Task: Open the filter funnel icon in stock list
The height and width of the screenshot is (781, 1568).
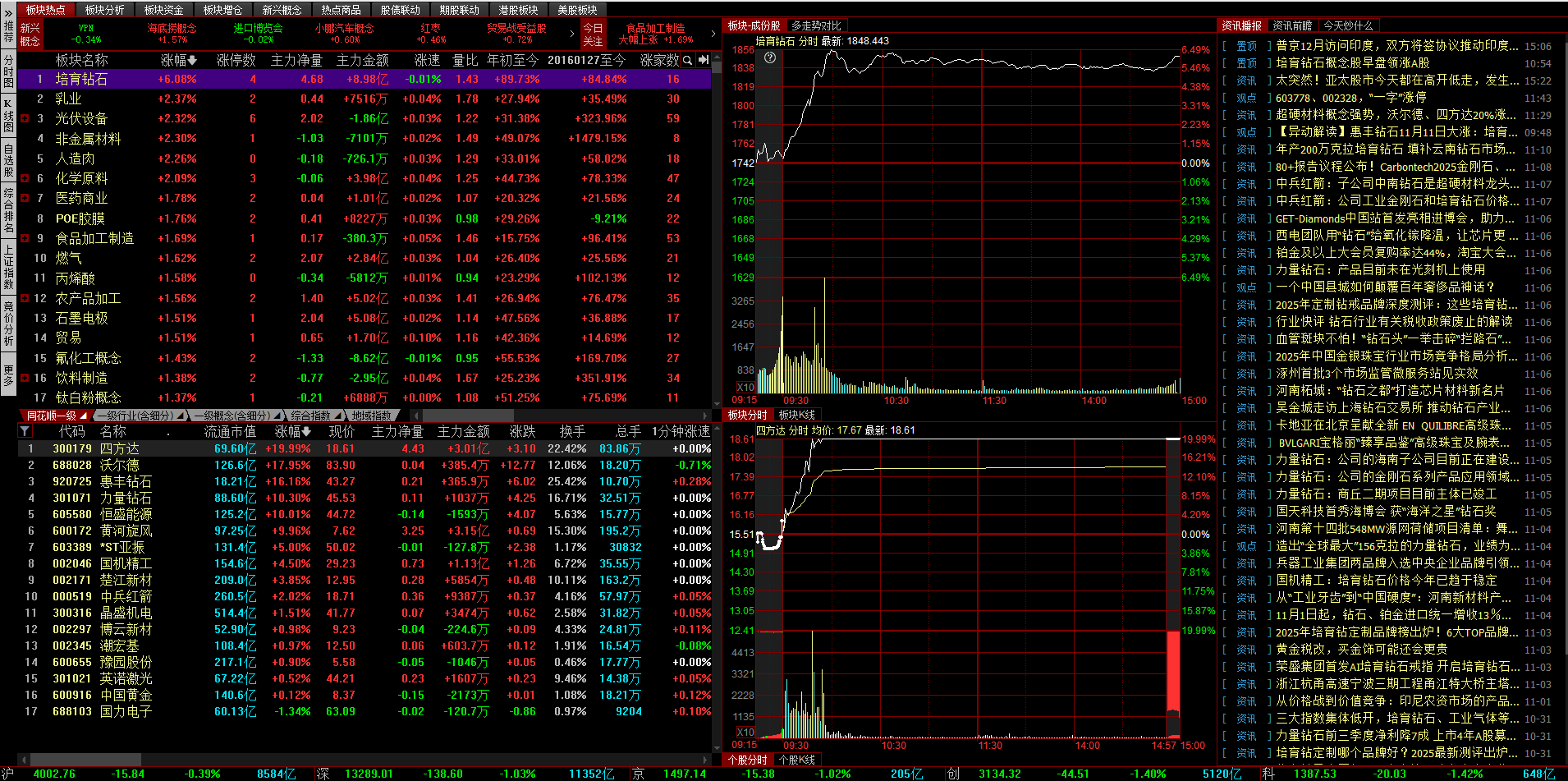Action: tap(25, 431)
